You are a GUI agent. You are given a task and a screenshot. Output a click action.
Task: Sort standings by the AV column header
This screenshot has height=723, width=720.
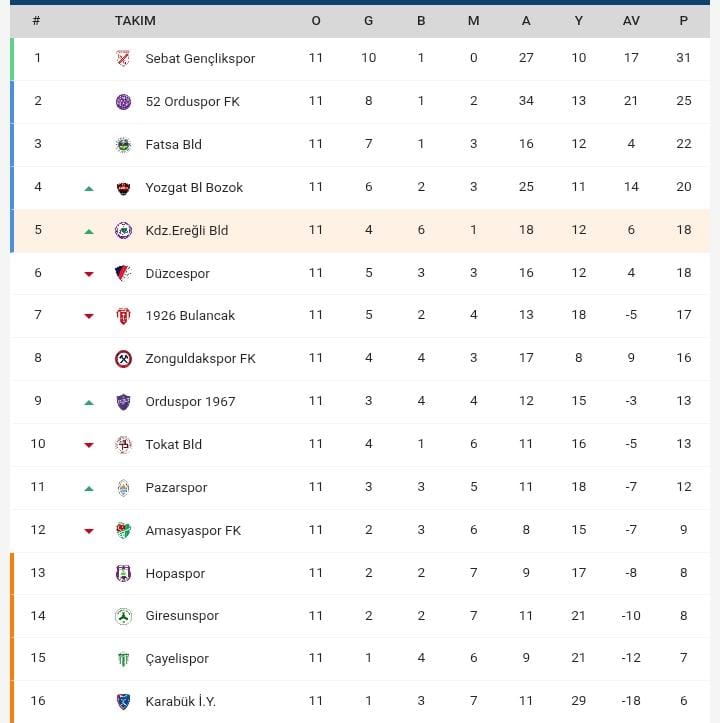tap(631, 21)
